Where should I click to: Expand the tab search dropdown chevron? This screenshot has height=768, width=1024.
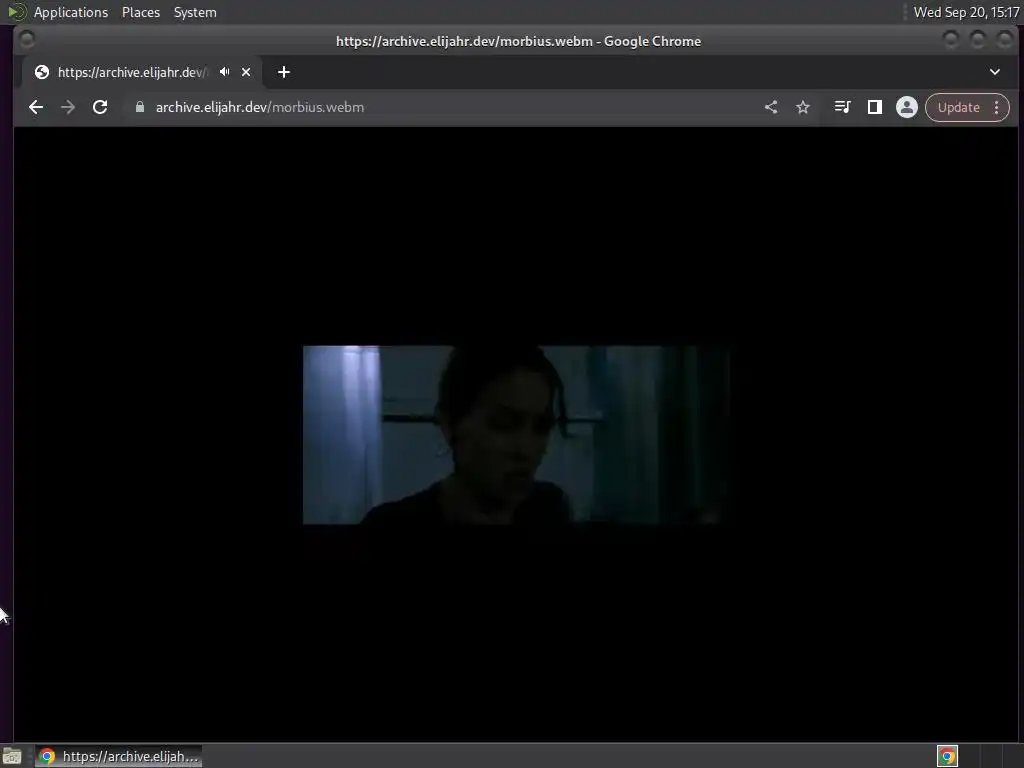995,72
